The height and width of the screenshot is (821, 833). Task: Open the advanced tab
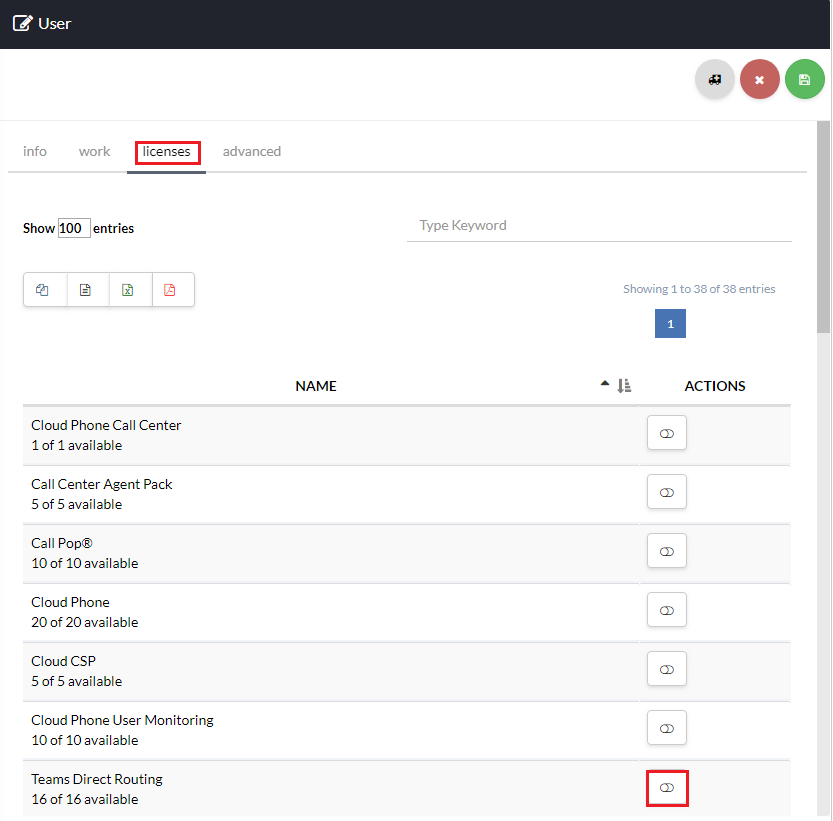(x=252, y=152)
